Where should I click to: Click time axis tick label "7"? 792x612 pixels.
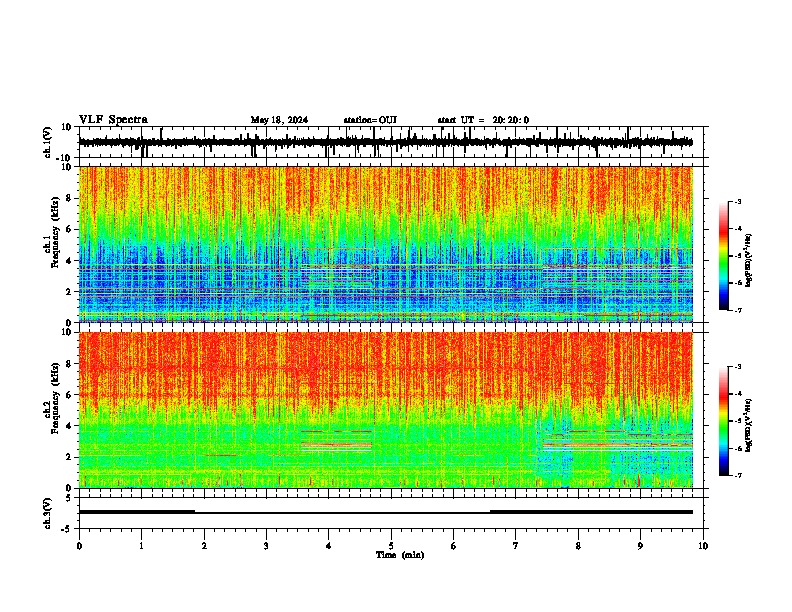516,546
